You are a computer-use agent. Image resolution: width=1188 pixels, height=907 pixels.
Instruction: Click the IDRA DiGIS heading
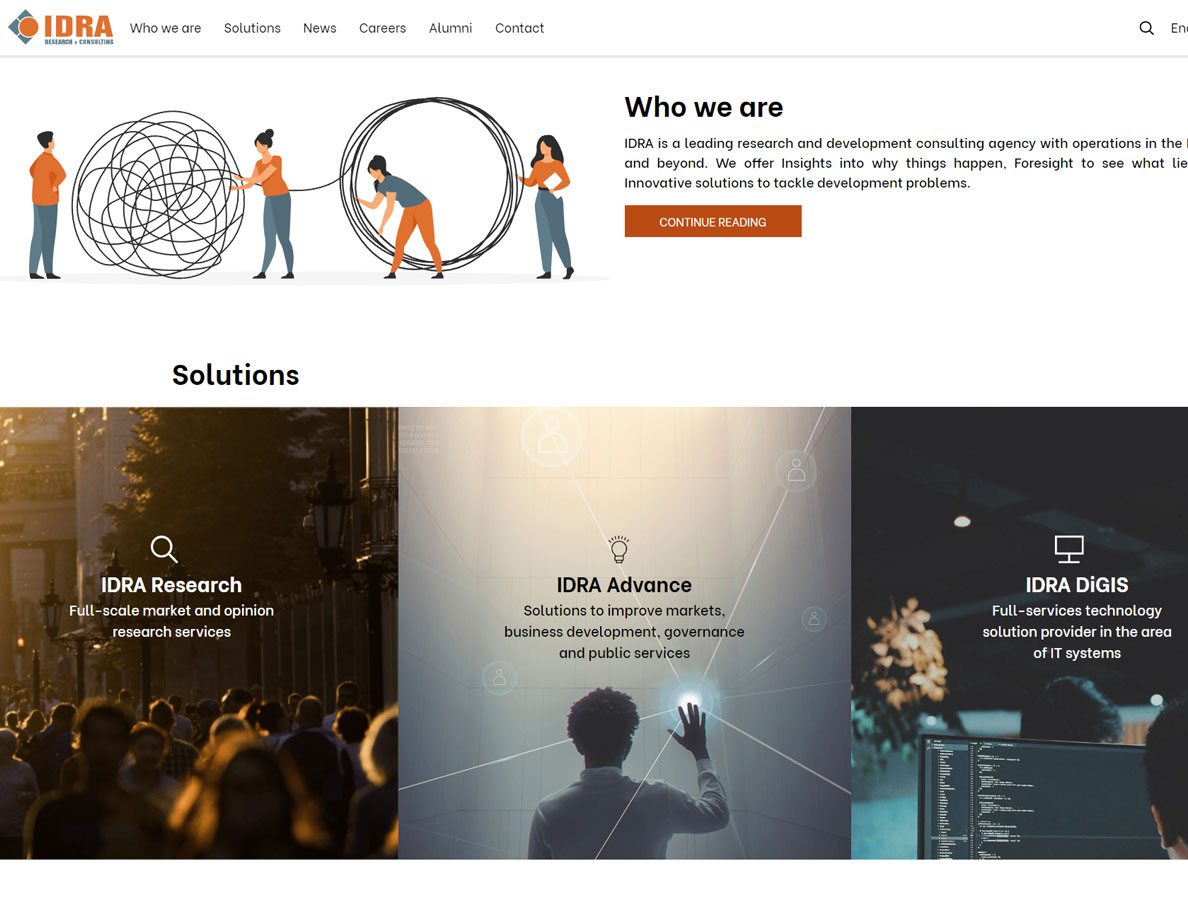(x=1077, y=585)
